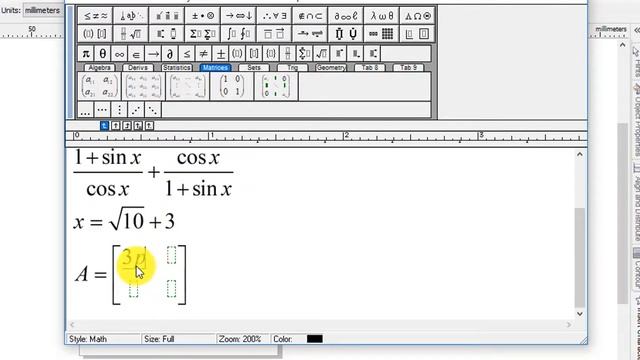Insert the 2x2 identity matrix template
This screenshot has width=640, height=360.
click(x=231, y=86)
